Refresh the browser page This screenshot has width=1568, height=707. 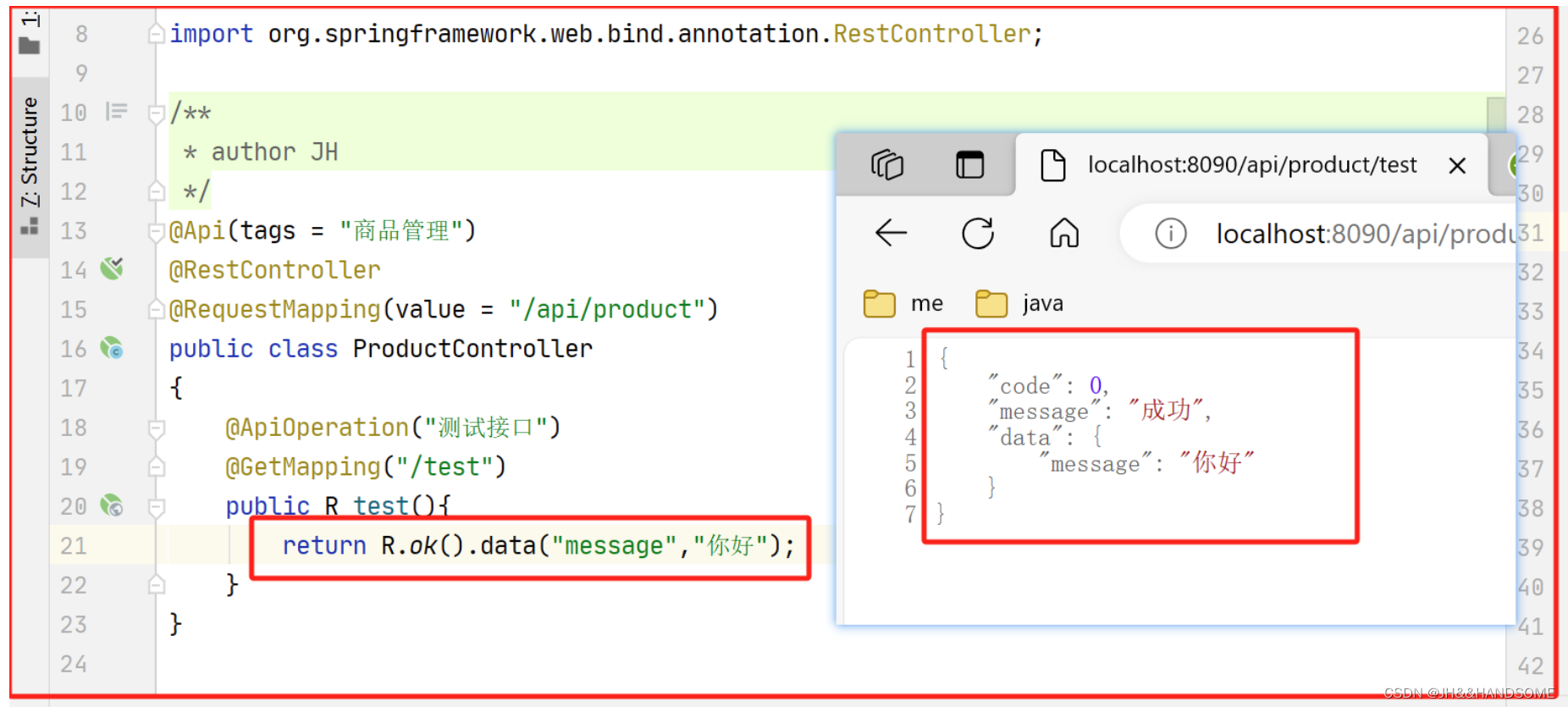978,233
